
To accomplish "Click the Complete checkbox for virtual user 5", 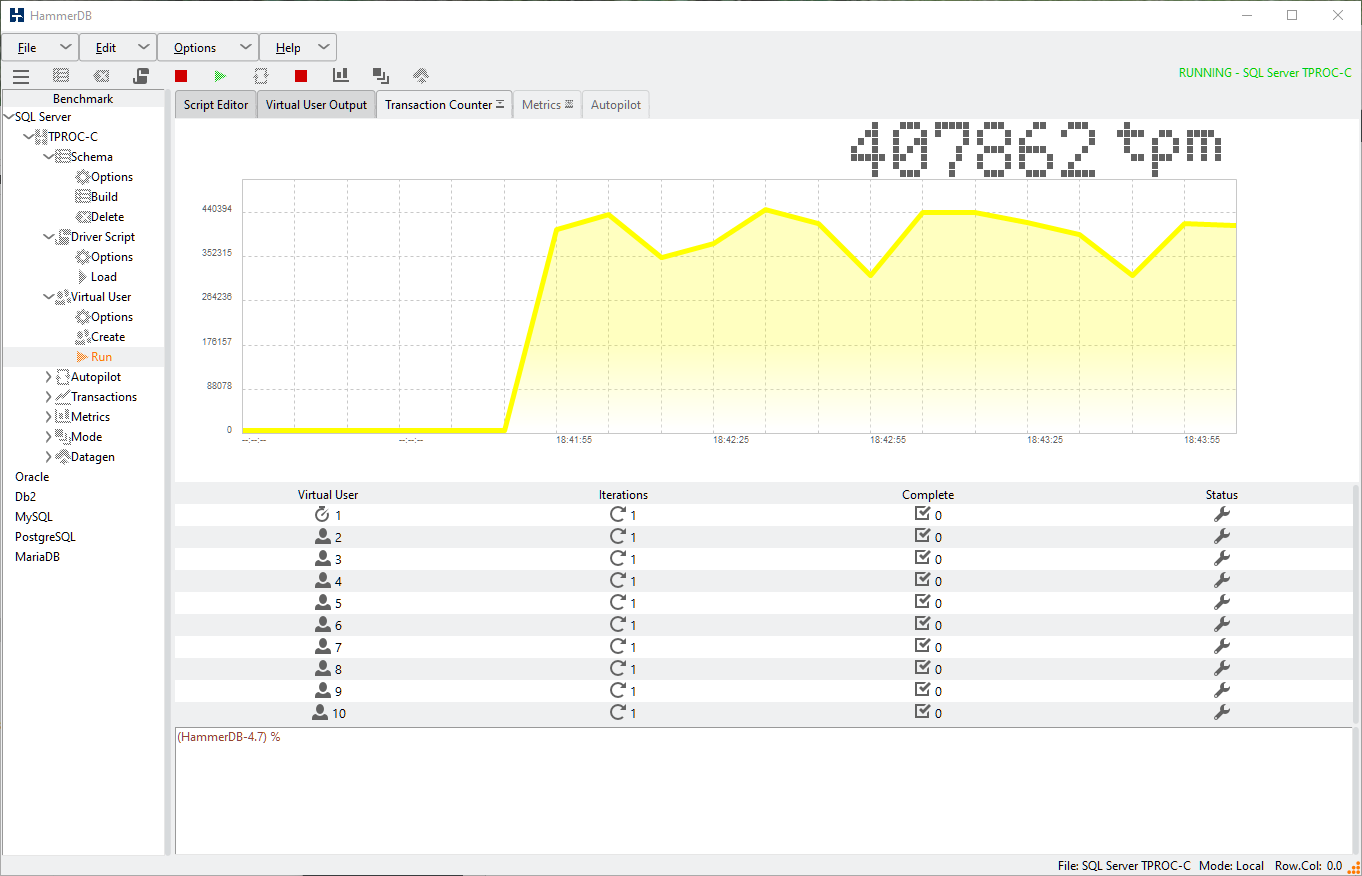I will coord(923,602).
